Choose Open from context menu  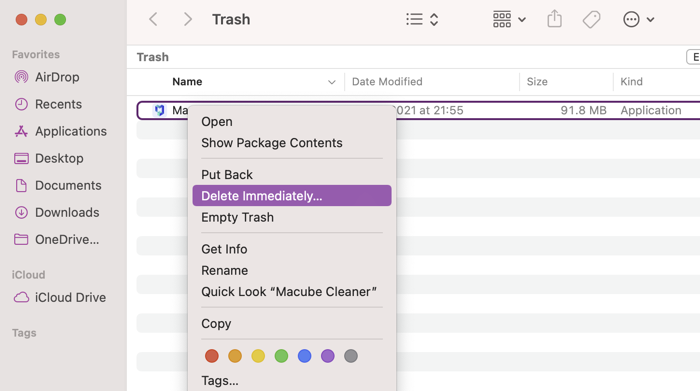click(292, 121)
